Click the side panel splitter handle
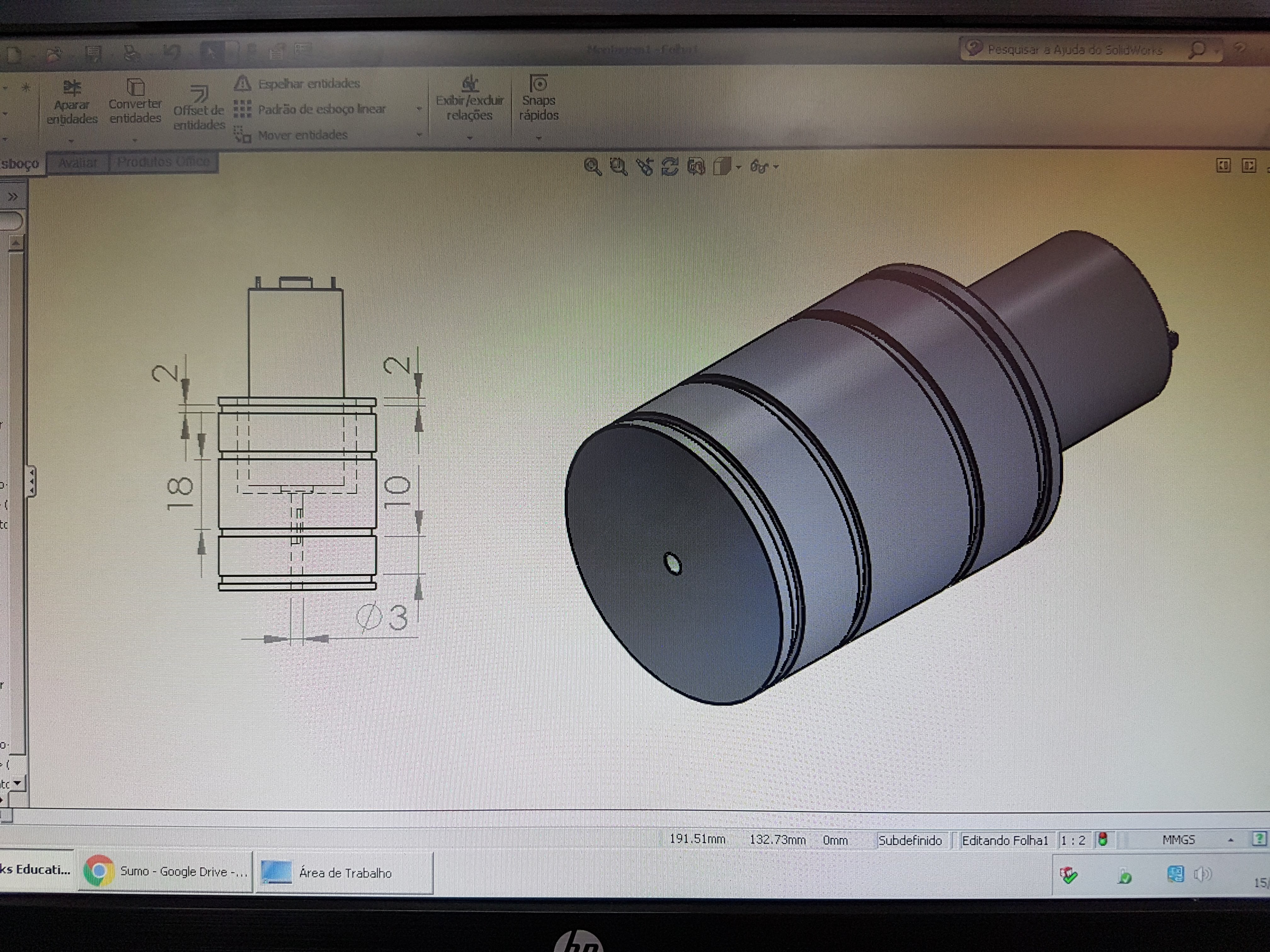Screen dimensions: 1270x952 click(31, 481)
